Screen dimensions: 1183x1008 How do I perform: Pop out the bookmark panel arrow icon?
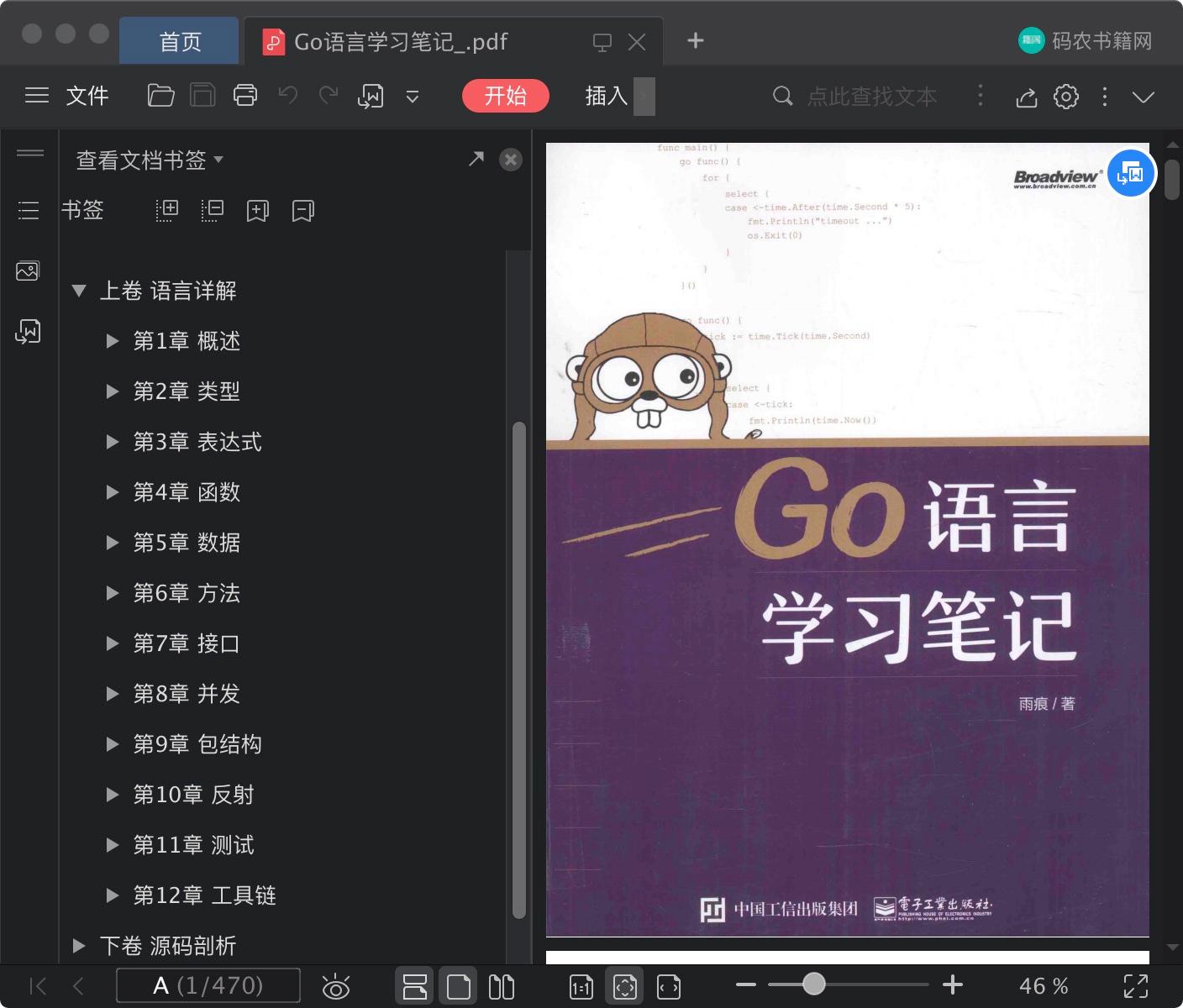coord(476,159)
